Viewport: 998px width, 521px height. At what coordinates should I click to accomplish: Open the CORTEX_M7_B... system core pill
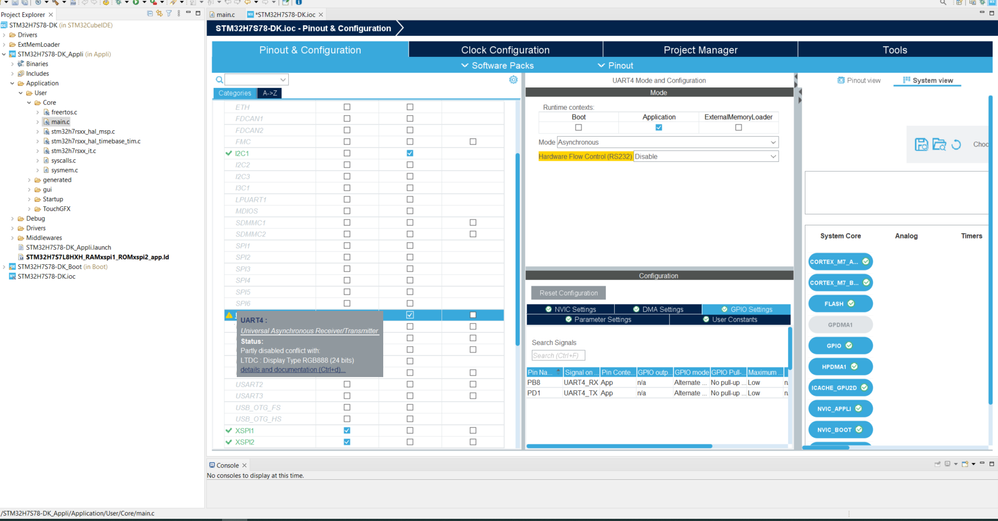[840, 282]
